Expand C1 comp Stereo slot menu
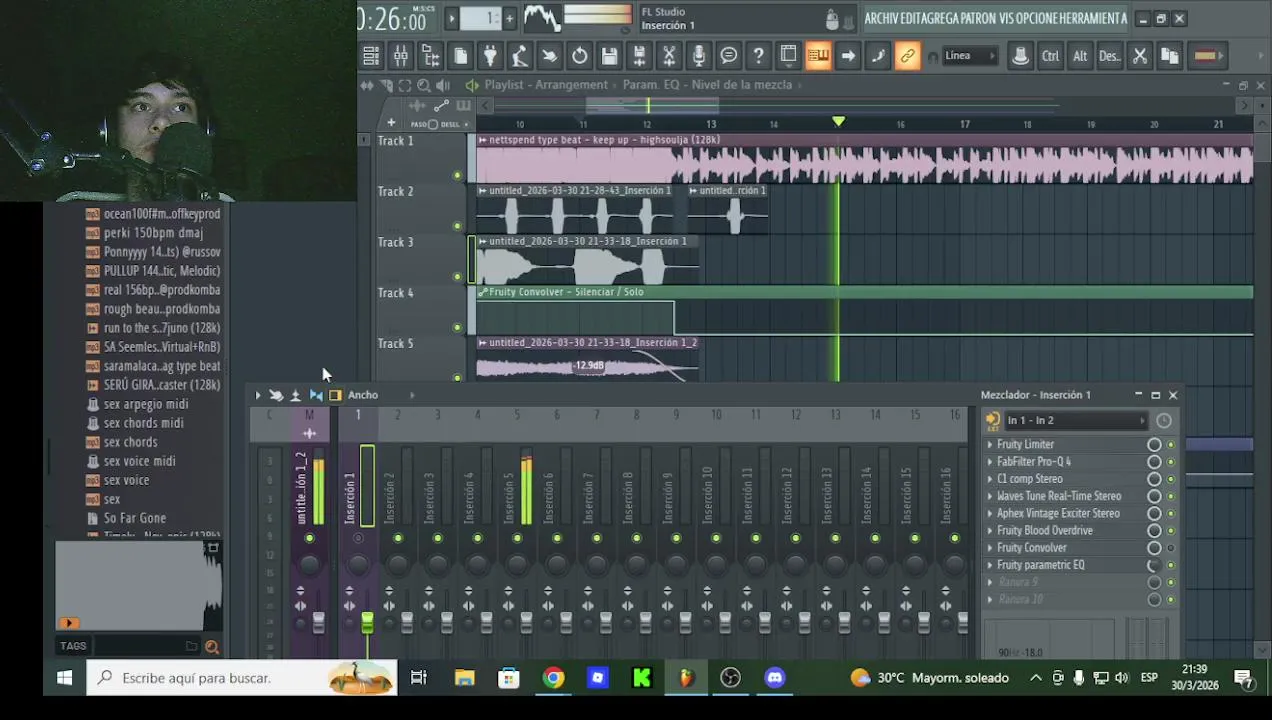Image resolution: width=1272 pixels, height=720 pixels. click(990, 479)
